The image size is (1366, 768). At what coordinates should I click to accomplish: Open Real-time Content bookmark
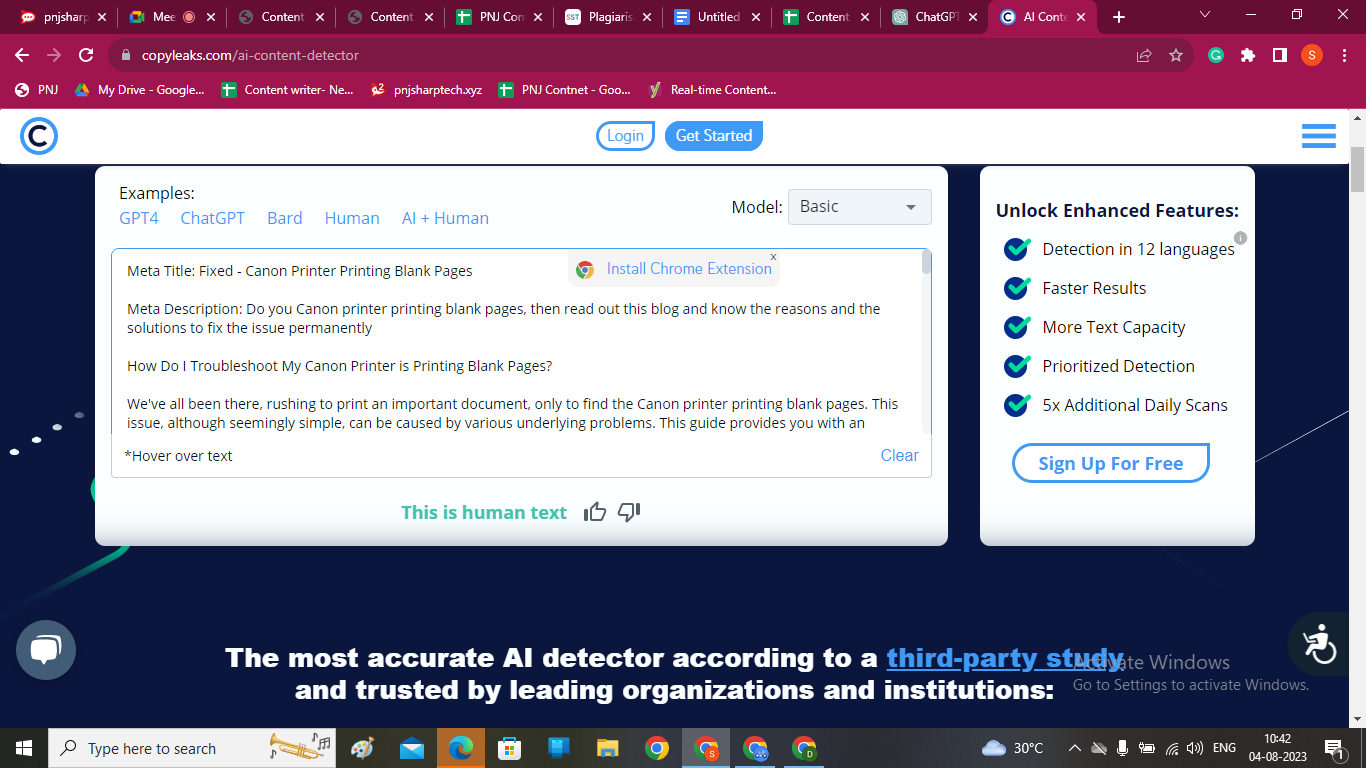[712, 90]
